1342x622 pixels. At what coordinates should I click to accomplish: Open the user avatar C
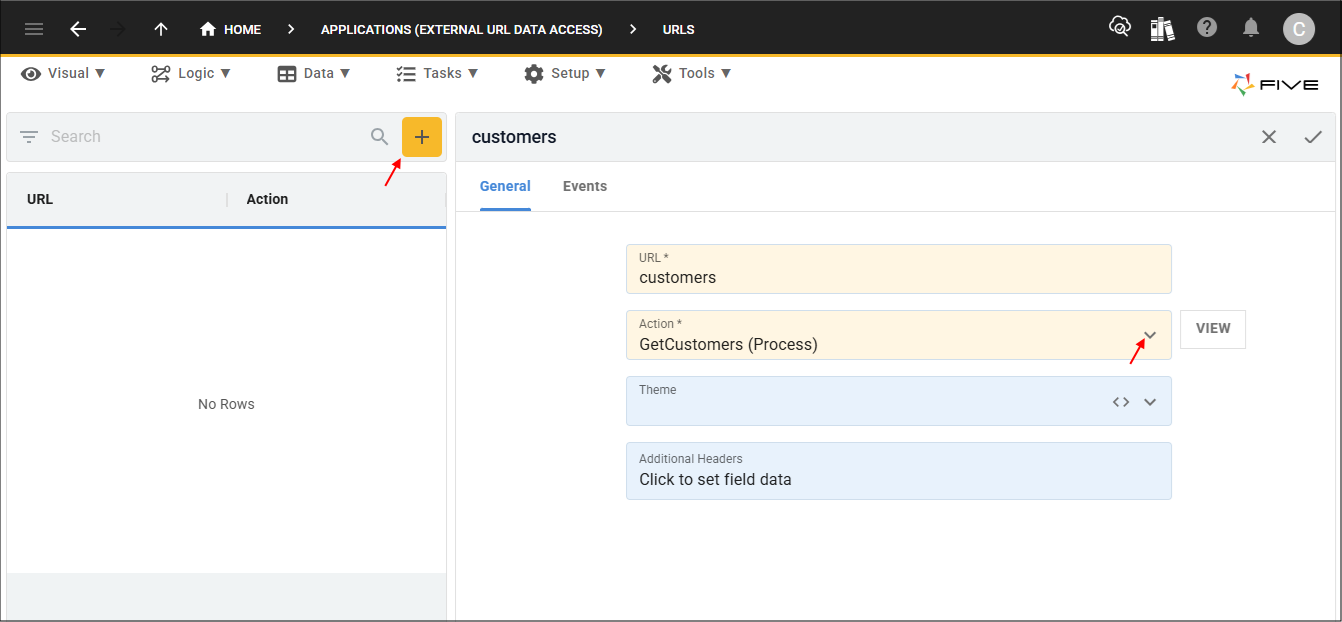[x=1299, y=28]
